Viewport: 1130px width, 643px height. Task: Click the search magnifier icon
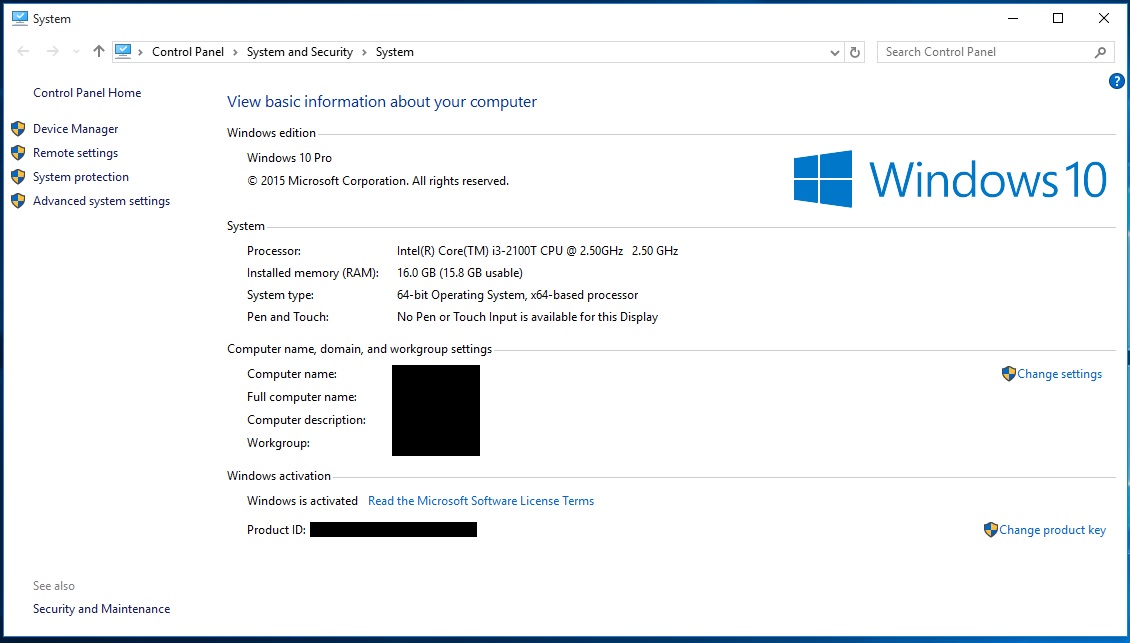coord(1100,52)
